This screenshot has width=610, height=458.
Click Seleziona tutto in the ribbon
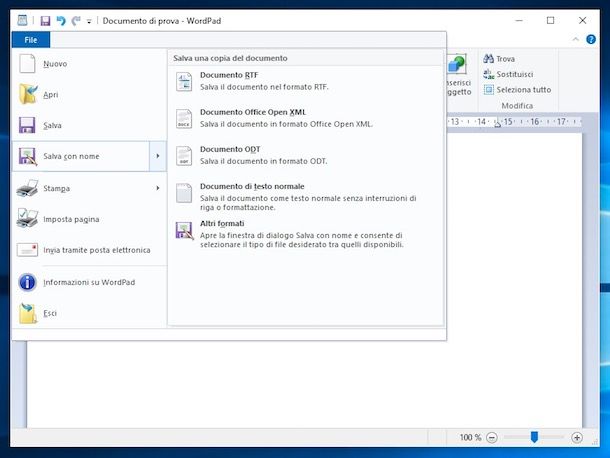tap(517, 89)
